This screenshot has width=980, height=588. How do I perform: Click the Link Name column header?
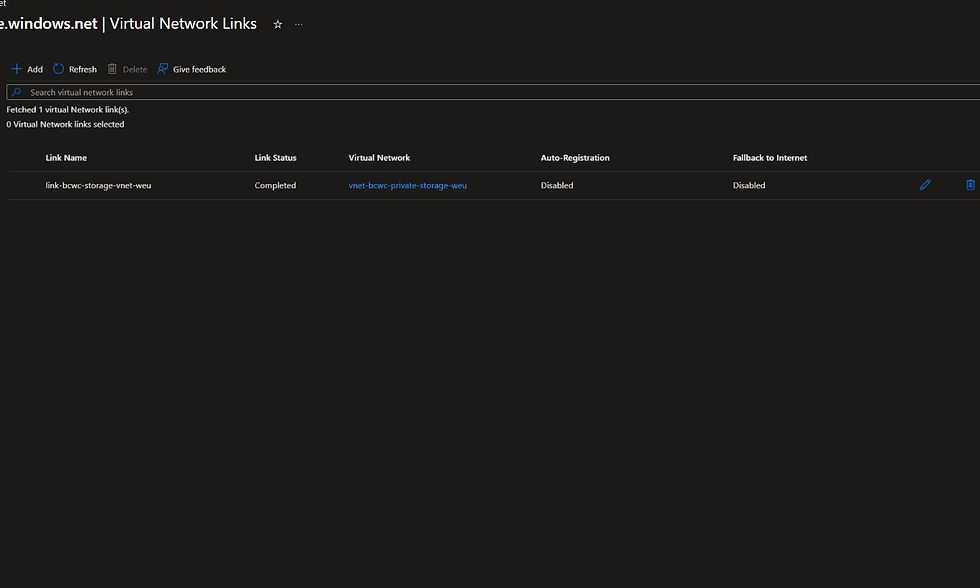point(66,158)
